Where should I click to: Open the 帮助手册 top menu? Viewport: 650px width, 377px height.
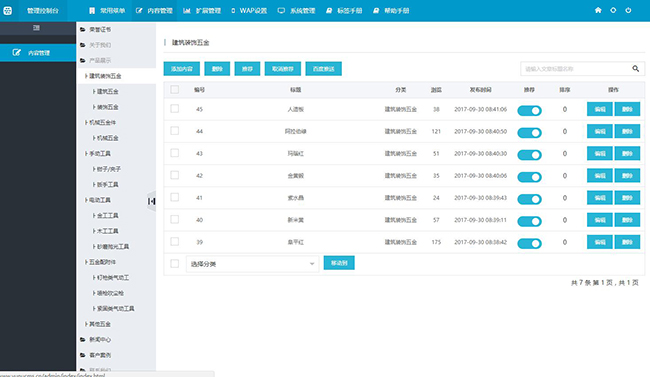pos(391,11)
